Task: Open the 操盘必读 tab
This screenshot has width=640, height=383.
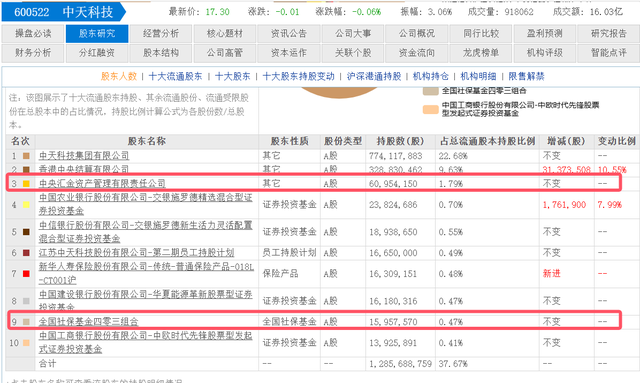Action: click(33, 33)
